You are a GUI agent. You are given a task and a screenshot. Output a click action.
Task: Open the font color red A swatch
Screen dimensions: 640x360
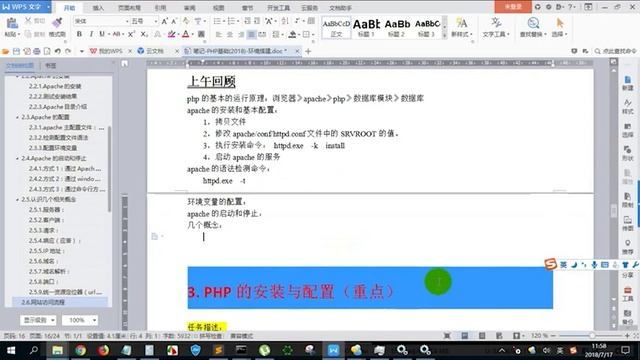[x=186, y=34]
